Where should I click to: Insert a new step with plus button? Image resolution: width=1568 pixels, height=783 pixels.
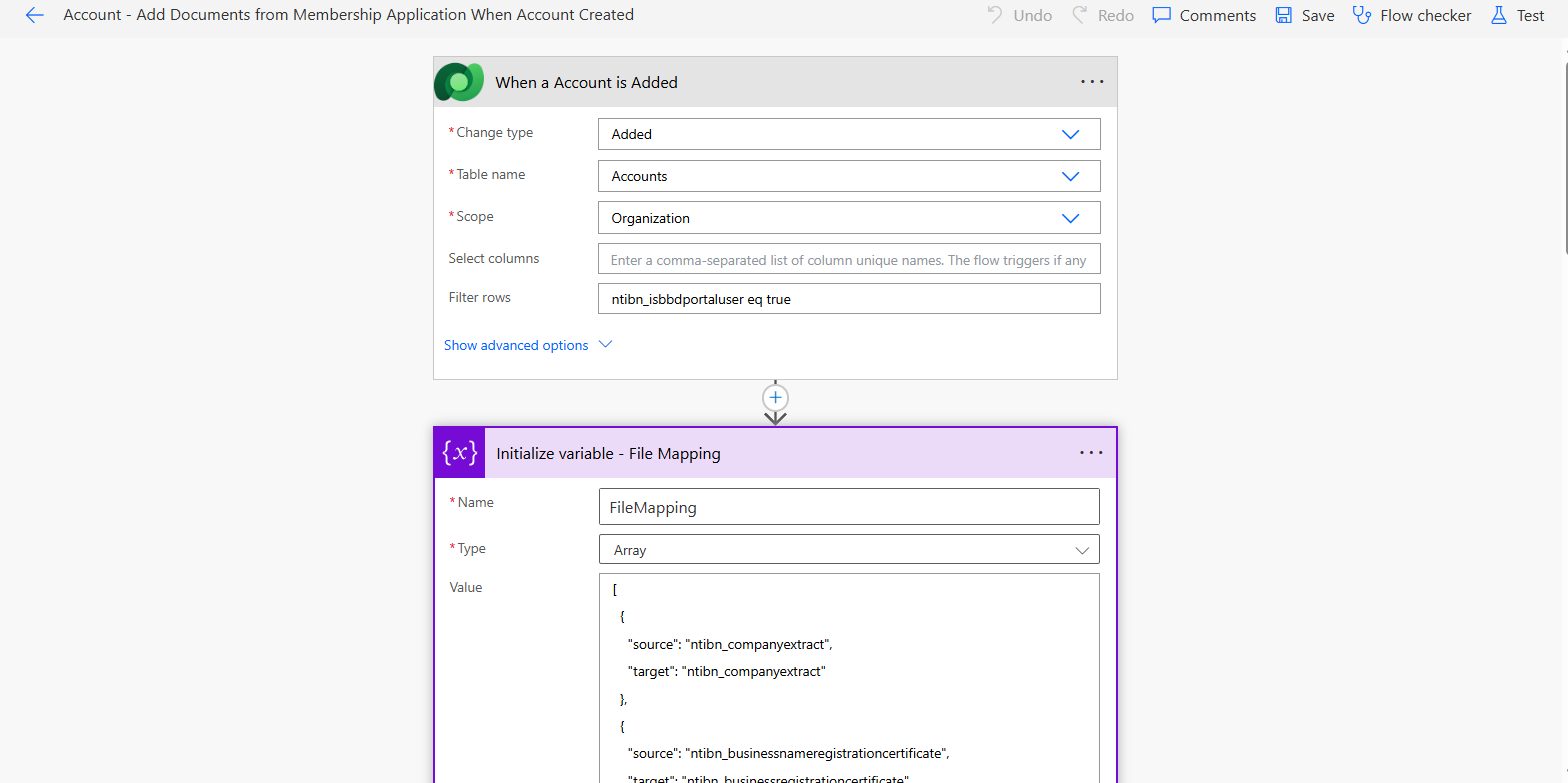tap(776, 396)
